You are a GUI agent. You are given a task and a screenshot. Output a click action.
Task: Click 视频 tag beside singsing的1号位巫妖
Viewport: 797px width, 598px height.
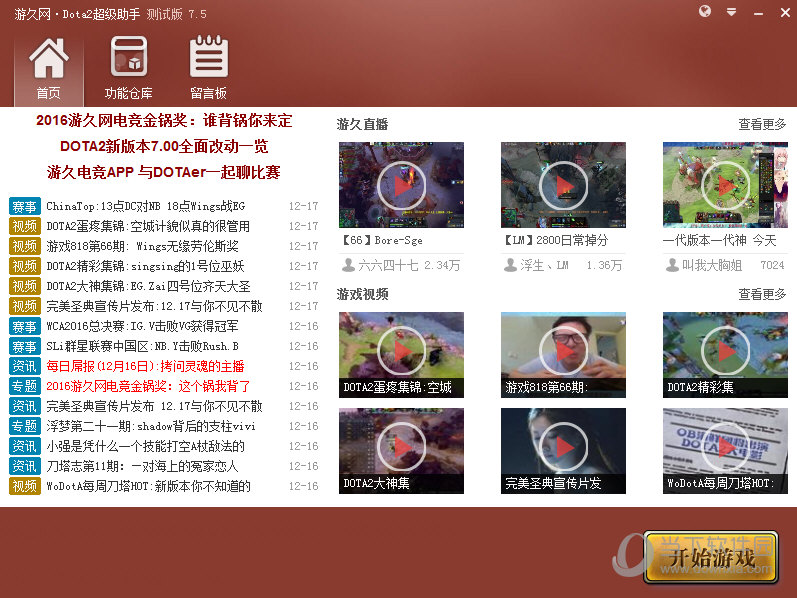tap(24, 266)
